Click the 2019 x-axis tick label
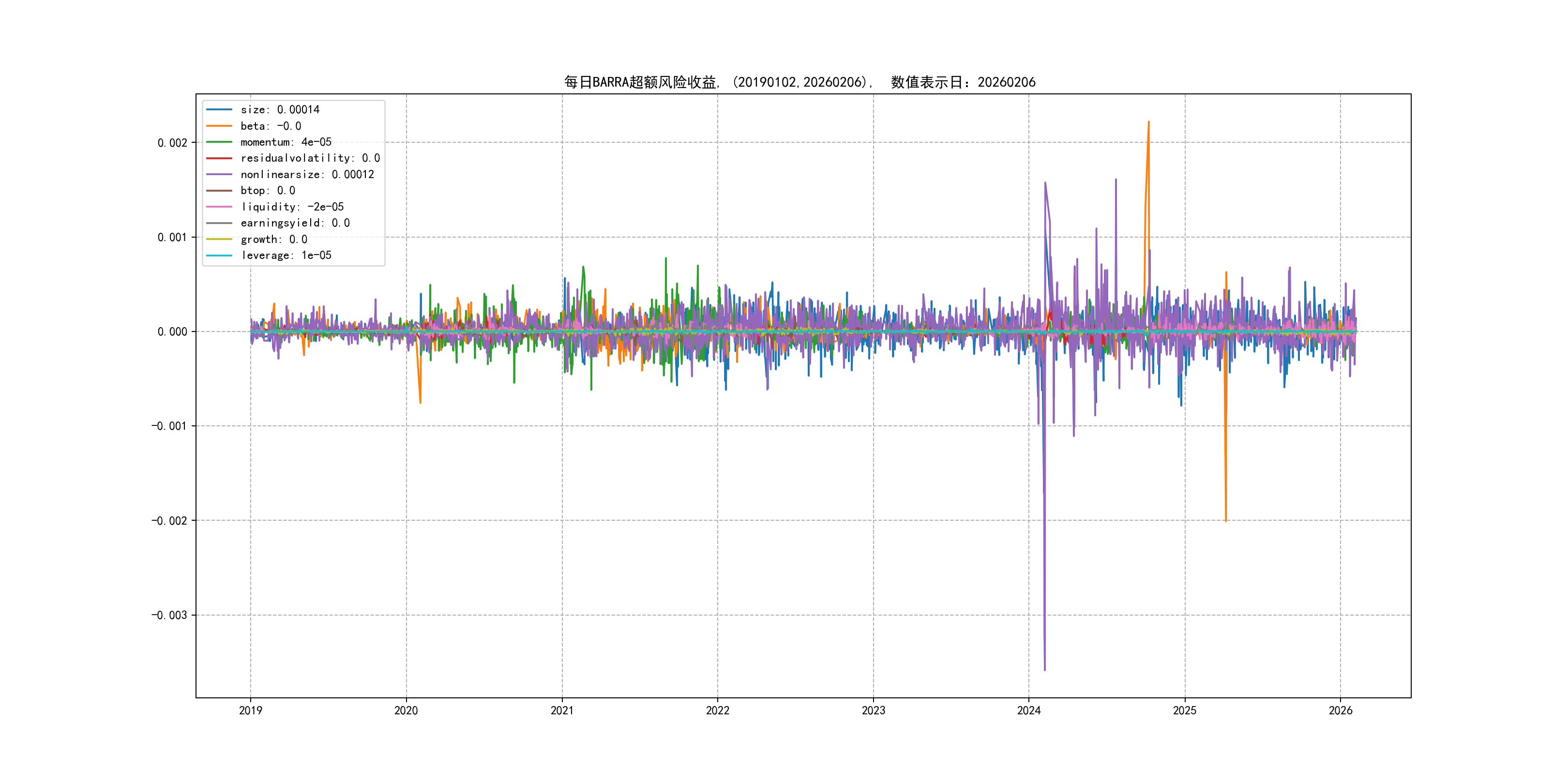1568x784 pixels. tap(250, 710)
